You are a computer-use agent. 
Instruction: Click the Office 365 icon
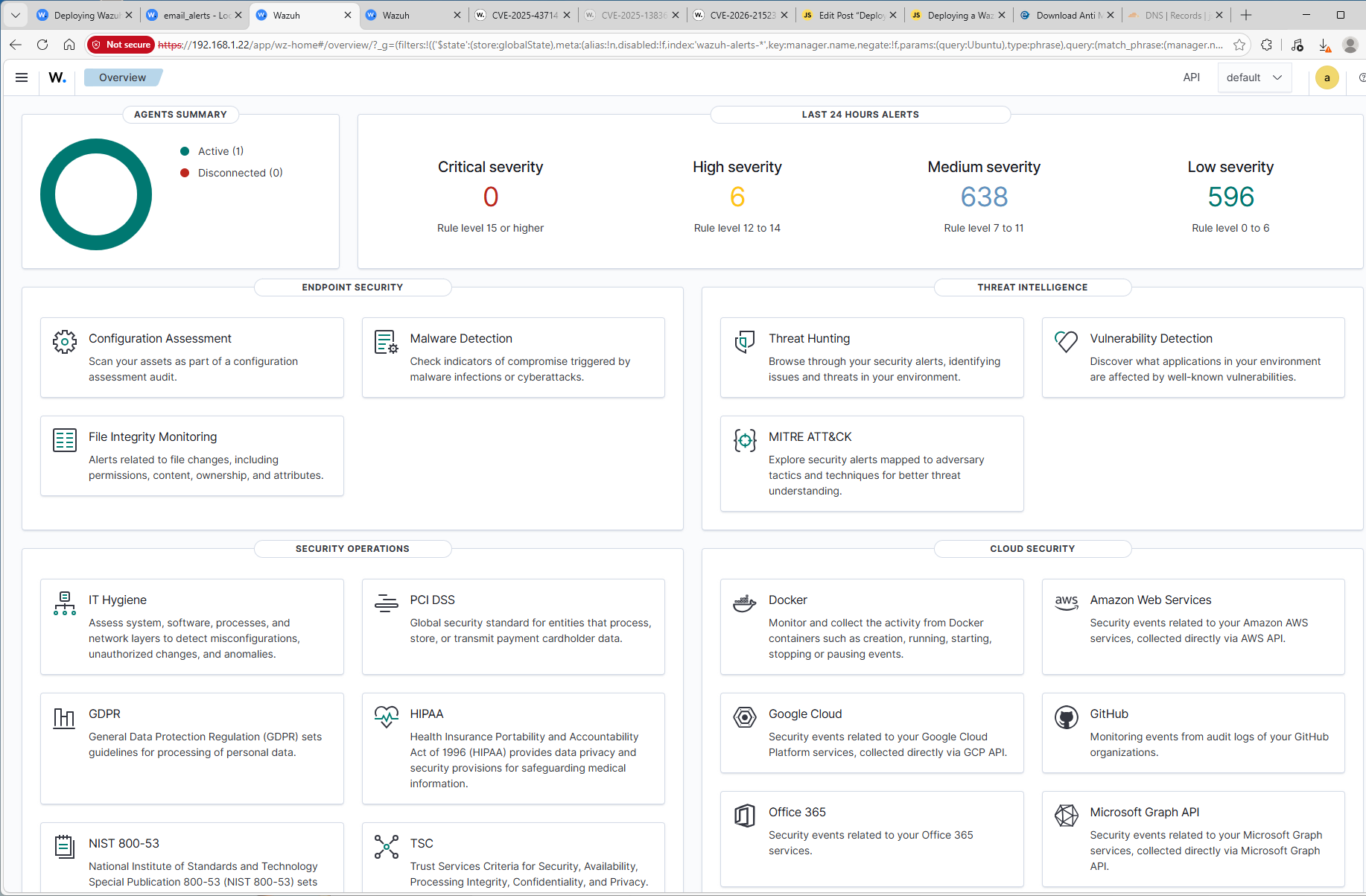click(745, 816)
